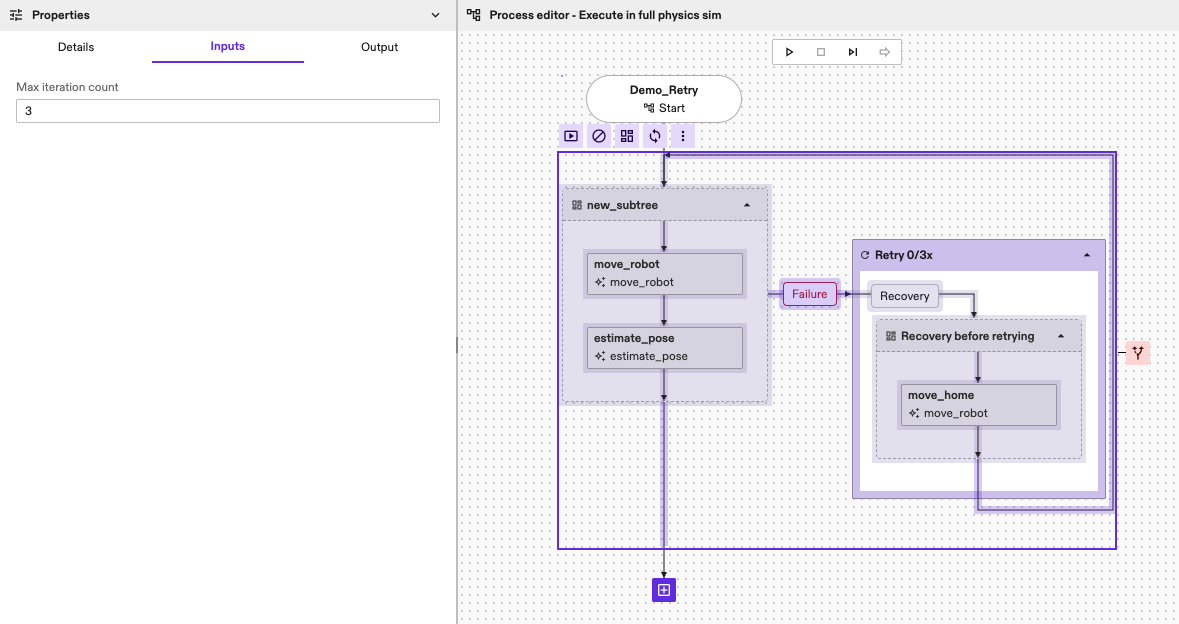Click the pink branch fork icon
This screenshot has height=624, width=1179.
pyautogui.click(x=1137, y=353)
